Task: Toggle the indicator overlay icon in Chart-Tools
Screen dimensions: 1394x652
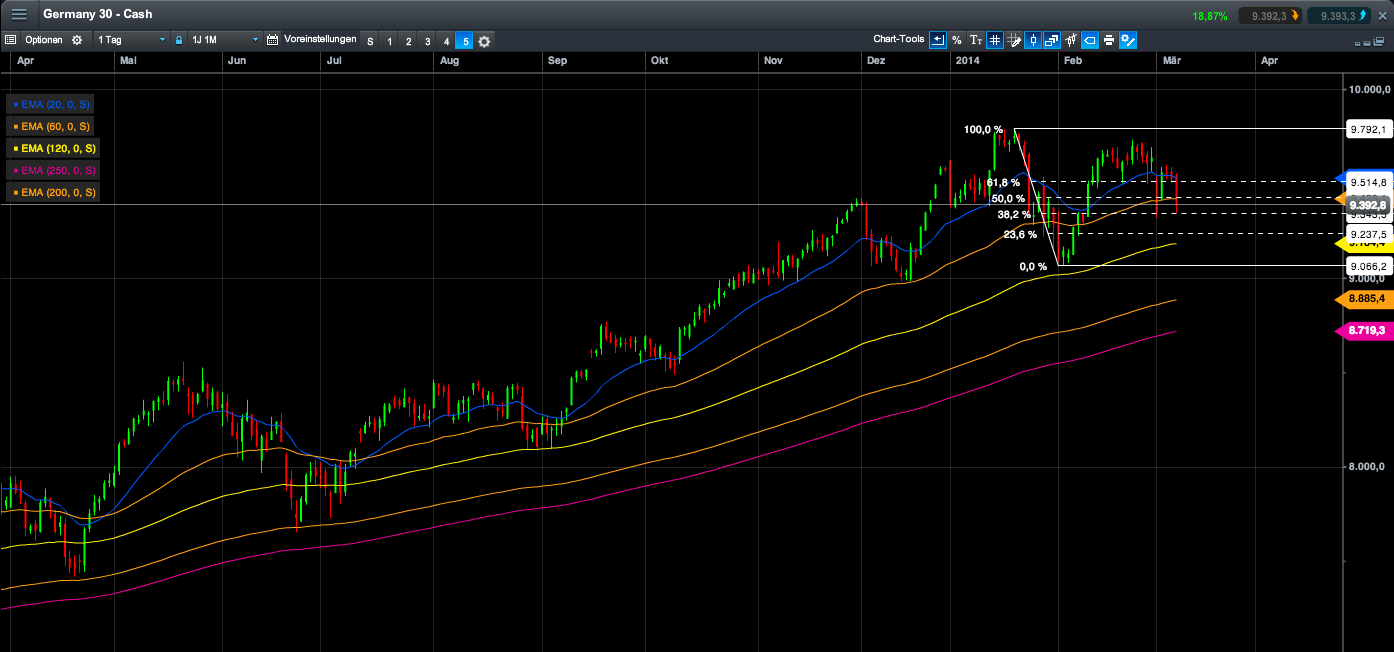Action: (1071, 40)
